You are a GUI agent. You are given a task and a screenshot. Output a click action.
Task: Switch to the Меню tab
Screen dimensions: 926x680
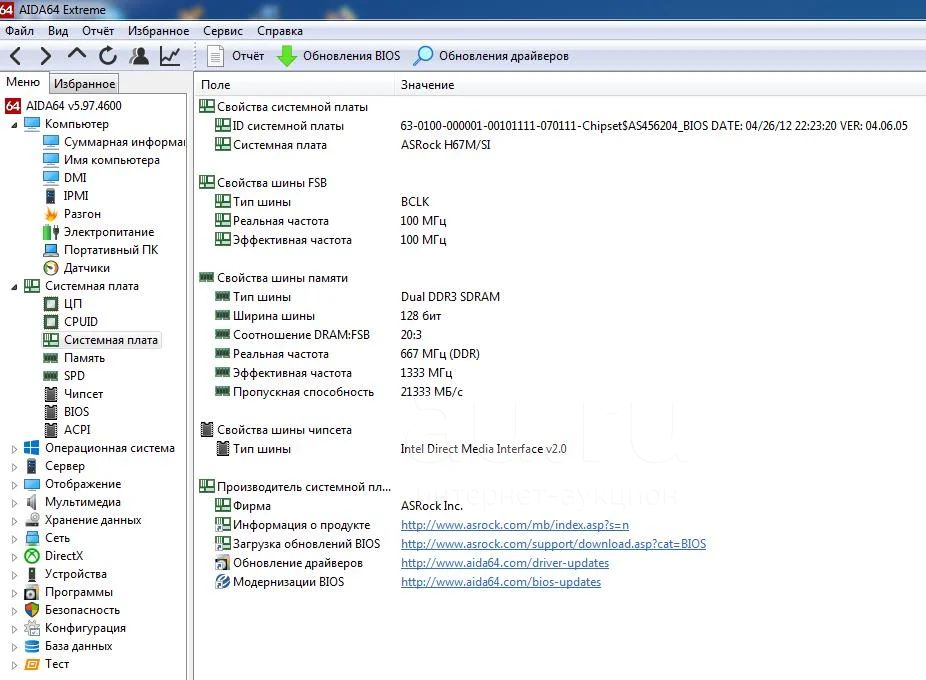tap(23, 82)
